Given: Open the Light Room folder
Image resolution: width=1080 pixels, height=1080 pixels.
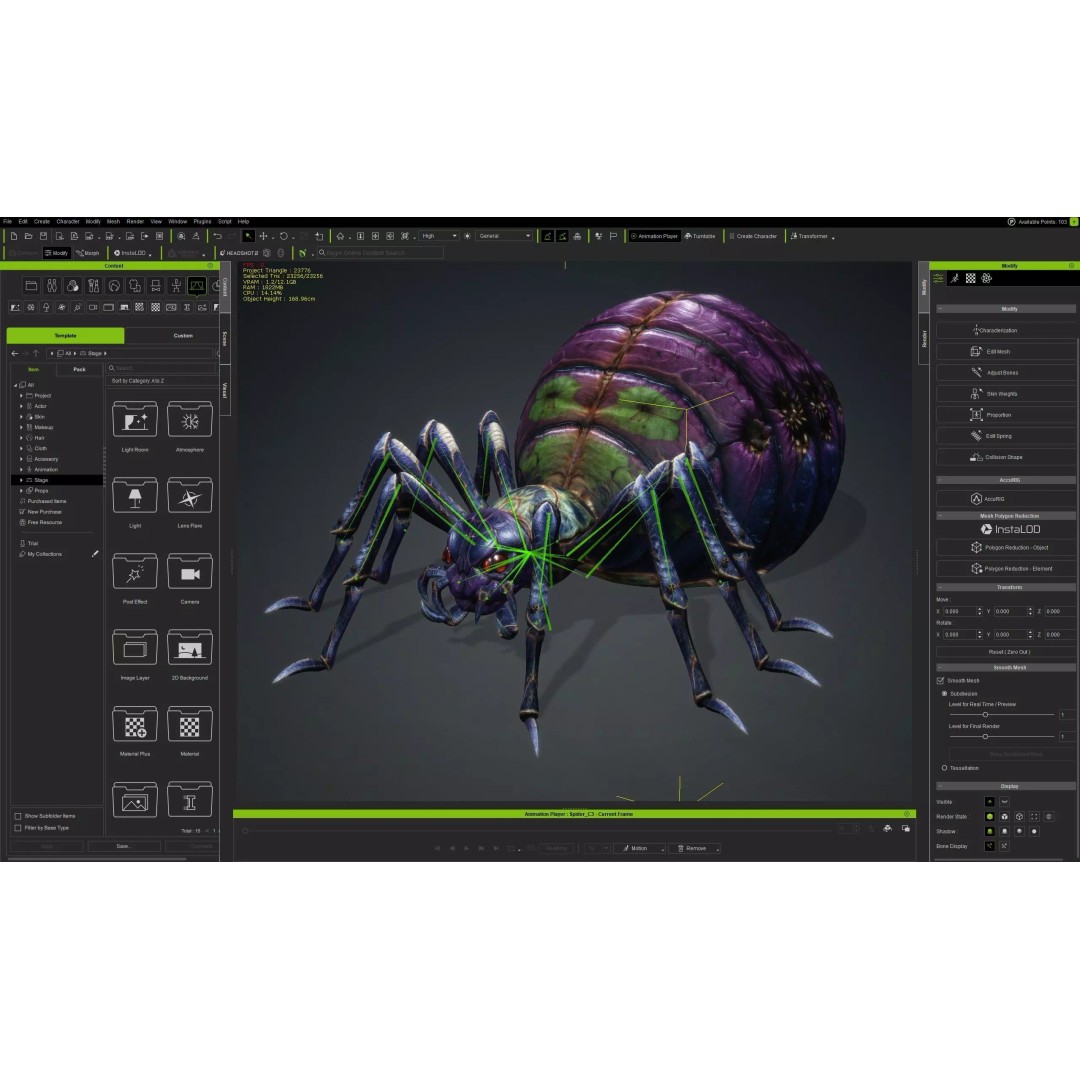Looking at the screenshot, I should (135, 420).
